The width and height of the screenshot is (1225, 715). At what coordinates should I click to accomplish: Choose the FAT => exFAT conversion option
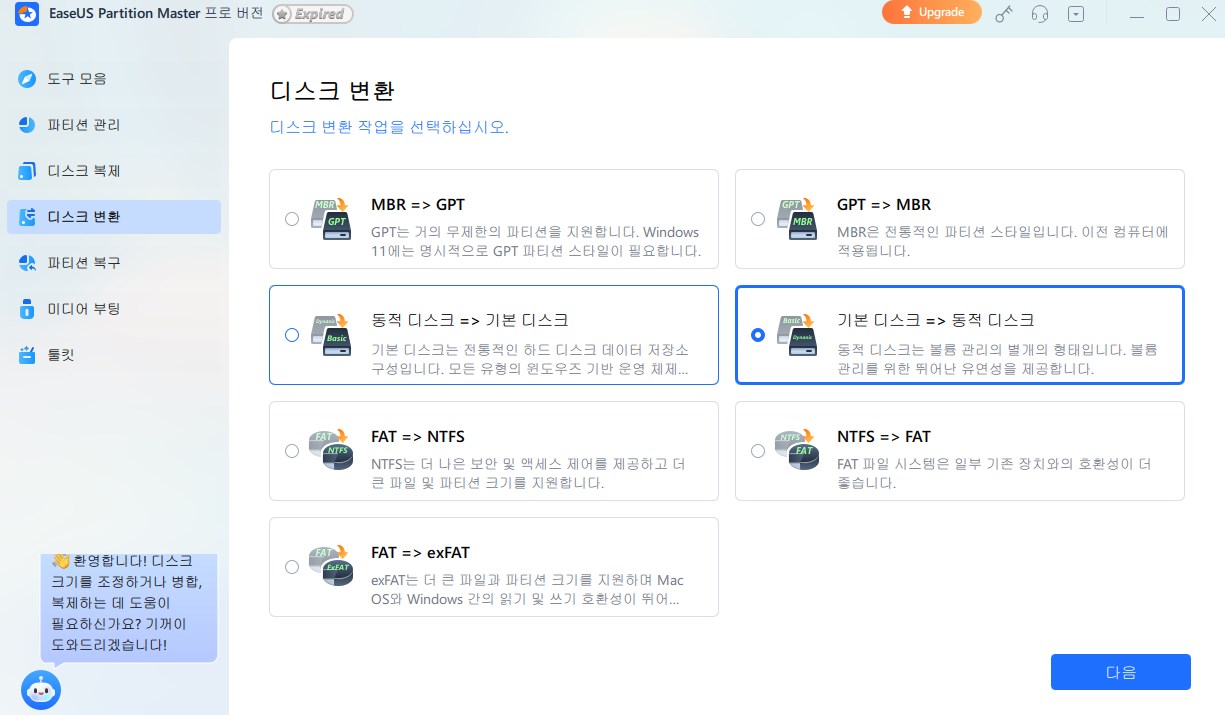pyautogui.click(x=292, y=566)
